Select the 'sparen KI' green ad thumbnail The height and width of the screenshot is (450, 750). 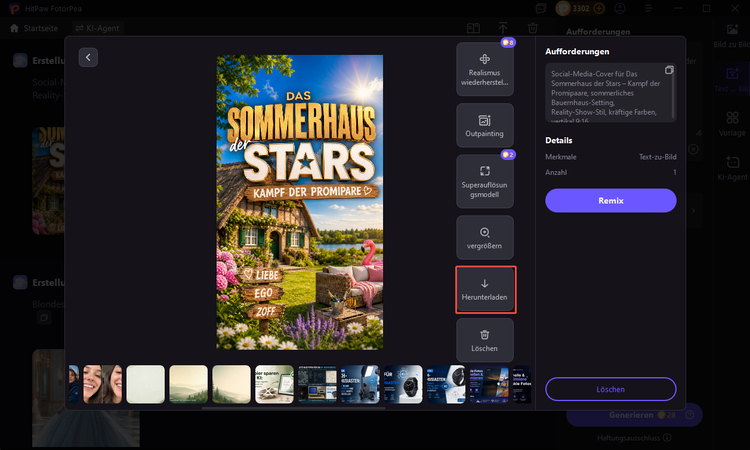point(275,384)
